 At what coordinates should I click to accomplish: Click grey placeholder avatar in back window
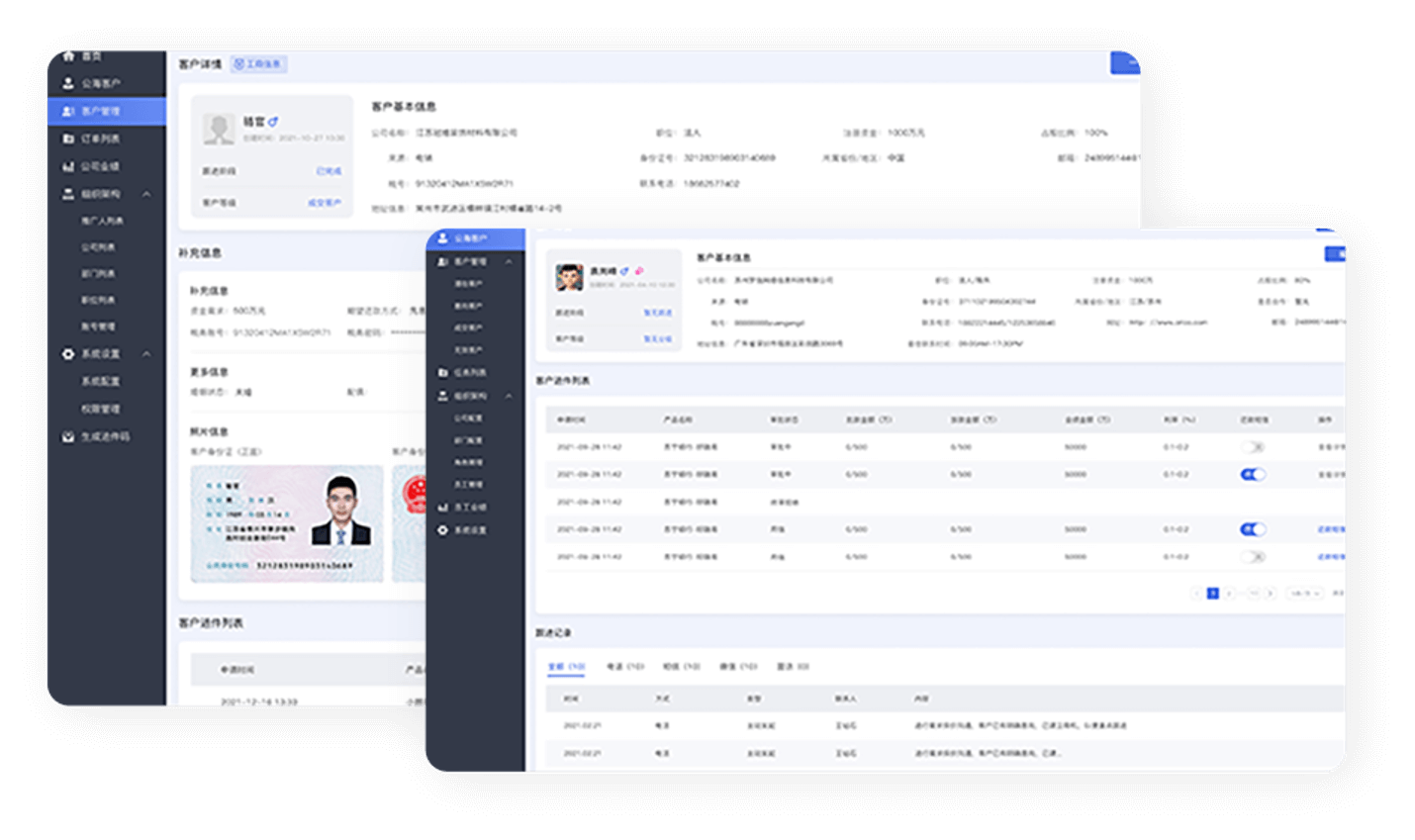pyautogui.click(x=219, y=129)
